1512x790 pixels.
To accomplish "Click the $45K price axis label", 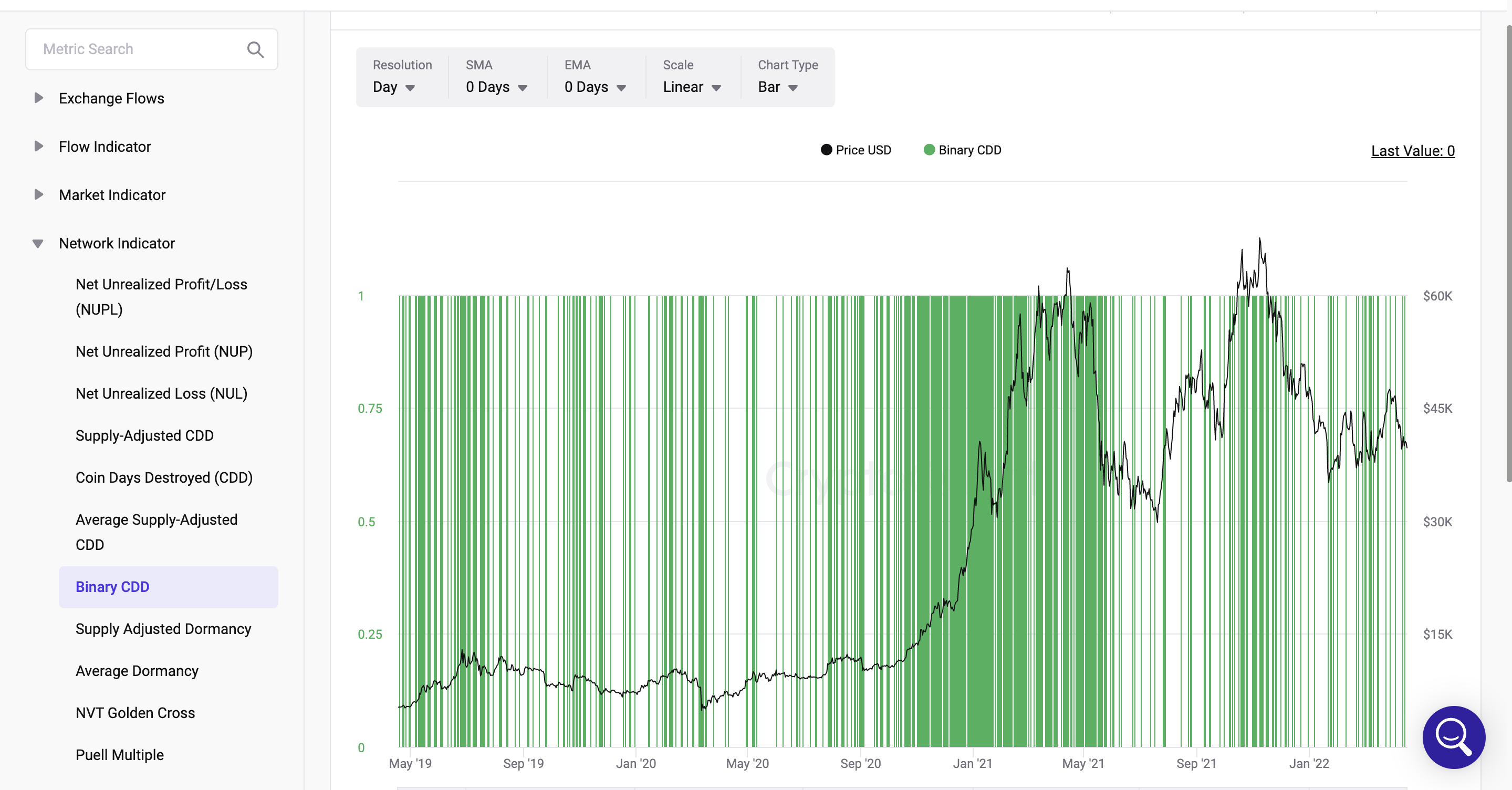I will coord(1437,409).
